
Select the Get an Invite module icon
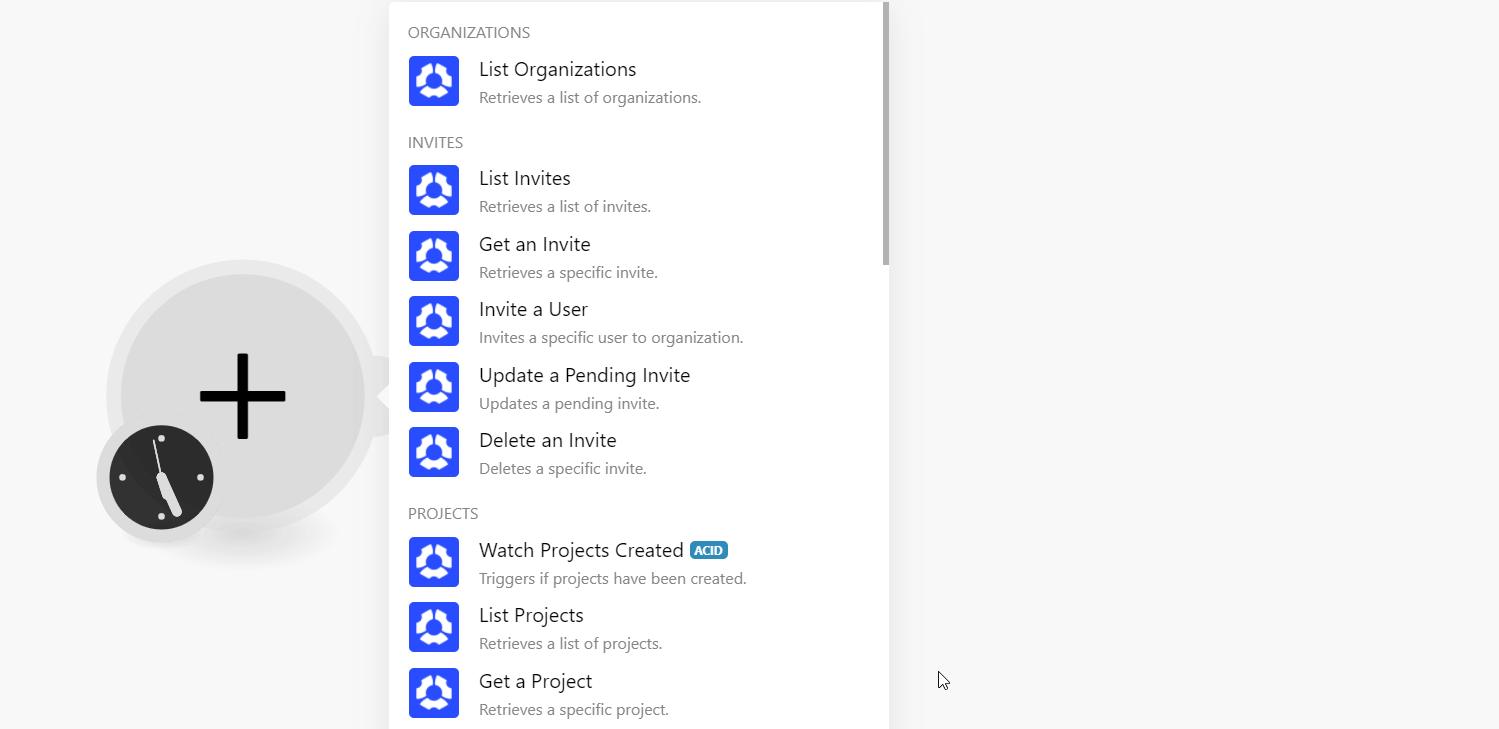coord(433,256)
